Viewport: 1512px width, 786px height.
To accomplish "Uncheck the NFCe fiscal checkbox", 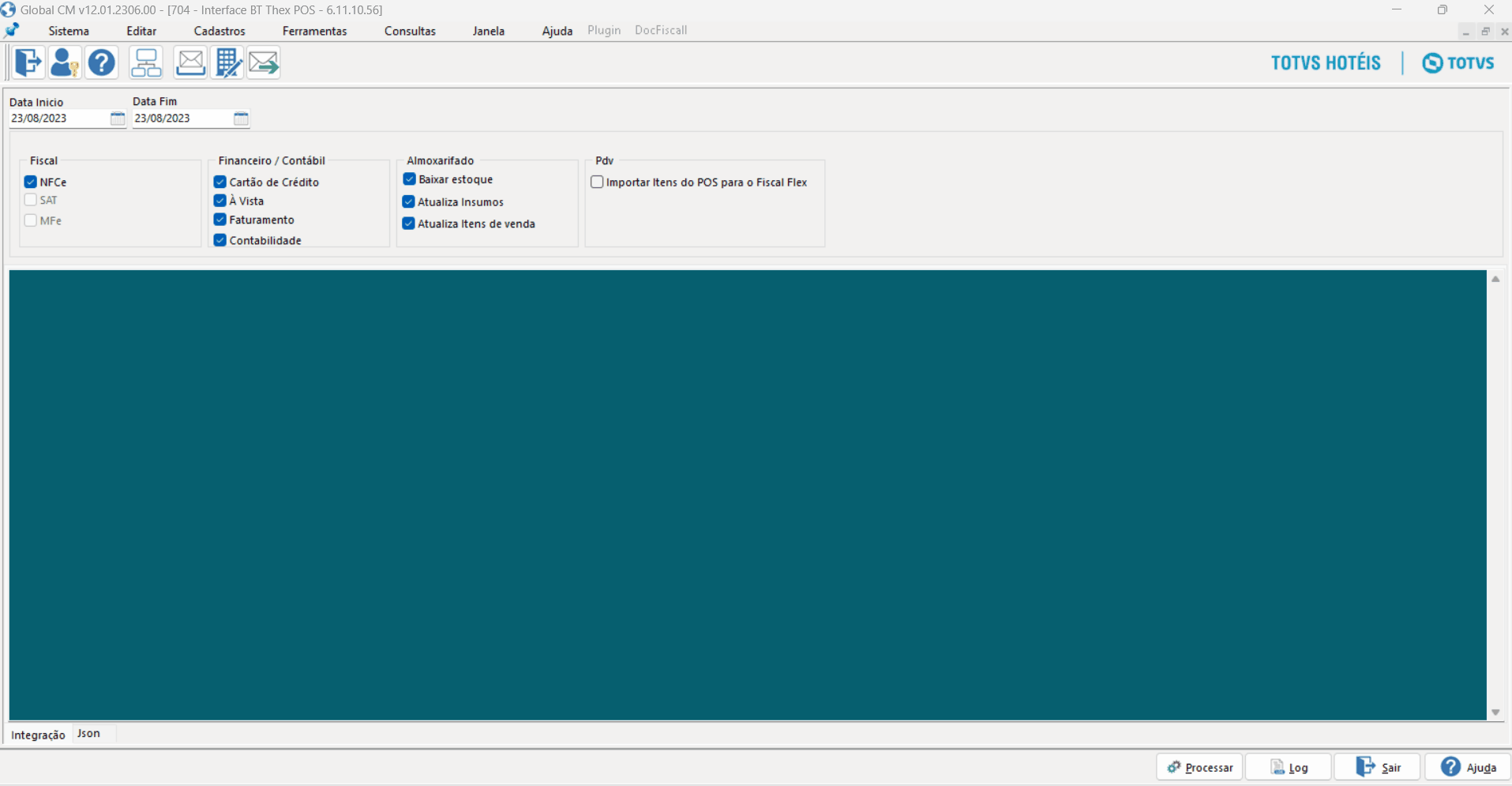I will 31,182.
